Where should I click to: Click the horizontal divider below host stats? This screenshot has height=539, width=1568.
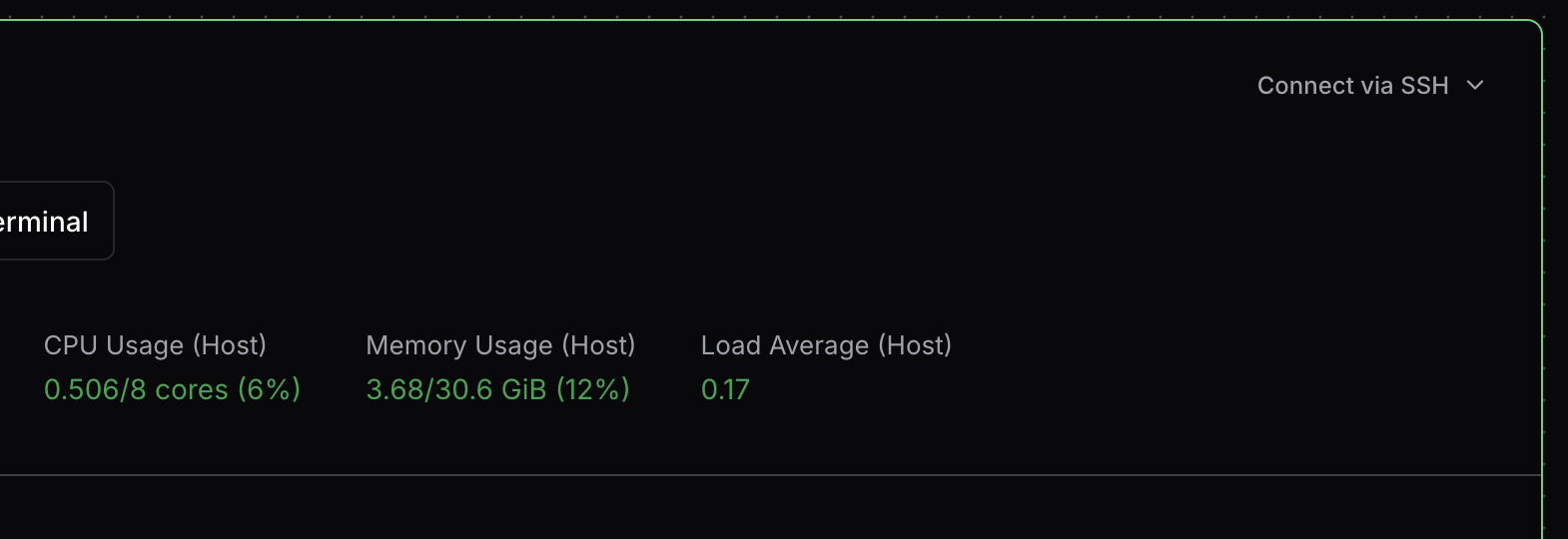769,475
